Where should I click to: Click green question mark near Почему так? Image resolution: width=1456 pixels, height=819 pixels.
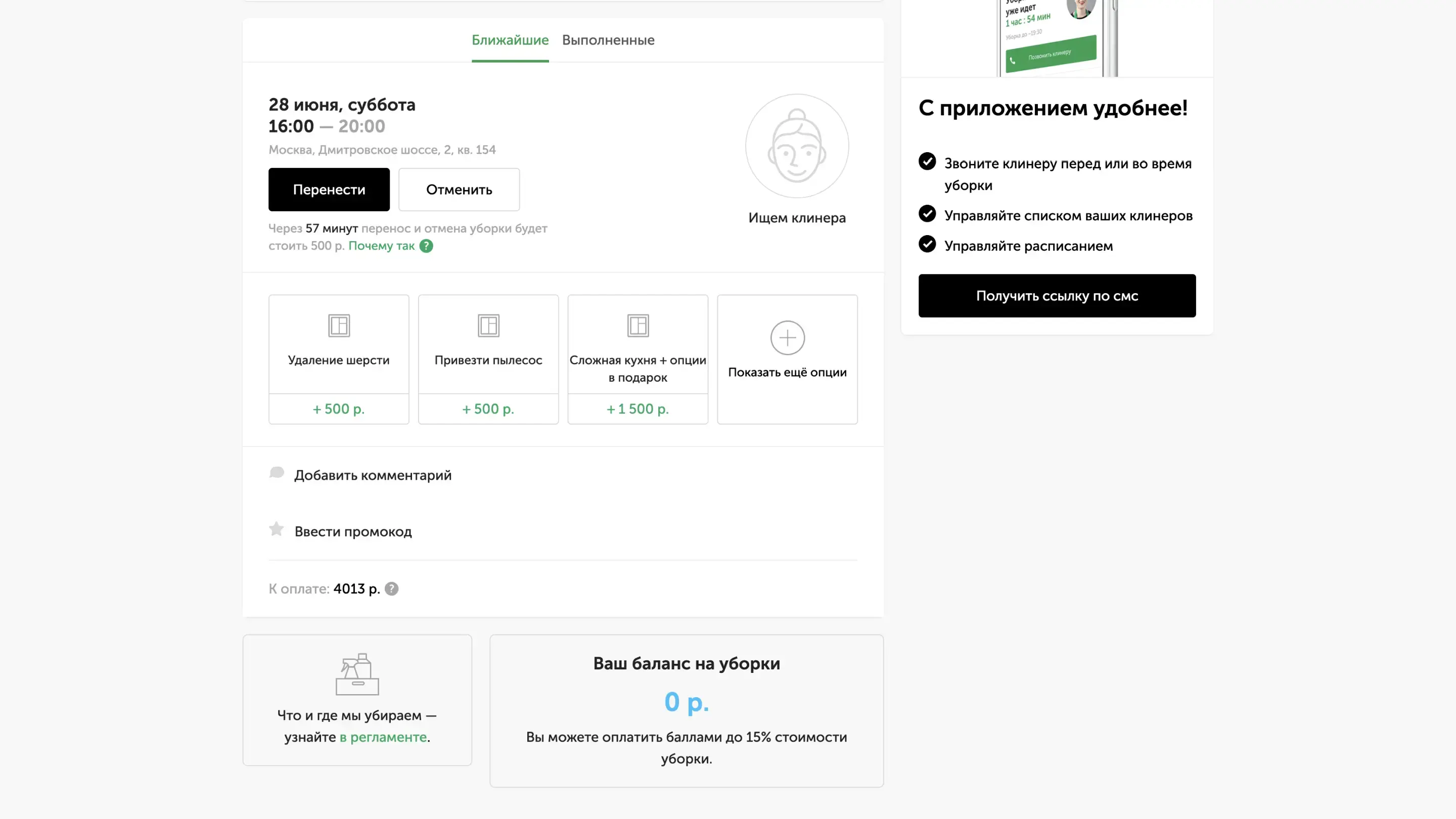point(426,246)
